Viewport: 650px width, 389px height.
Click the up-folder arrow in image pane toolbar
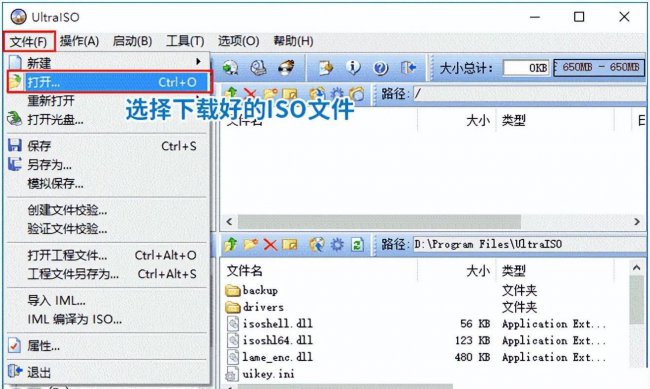(231, 93)
